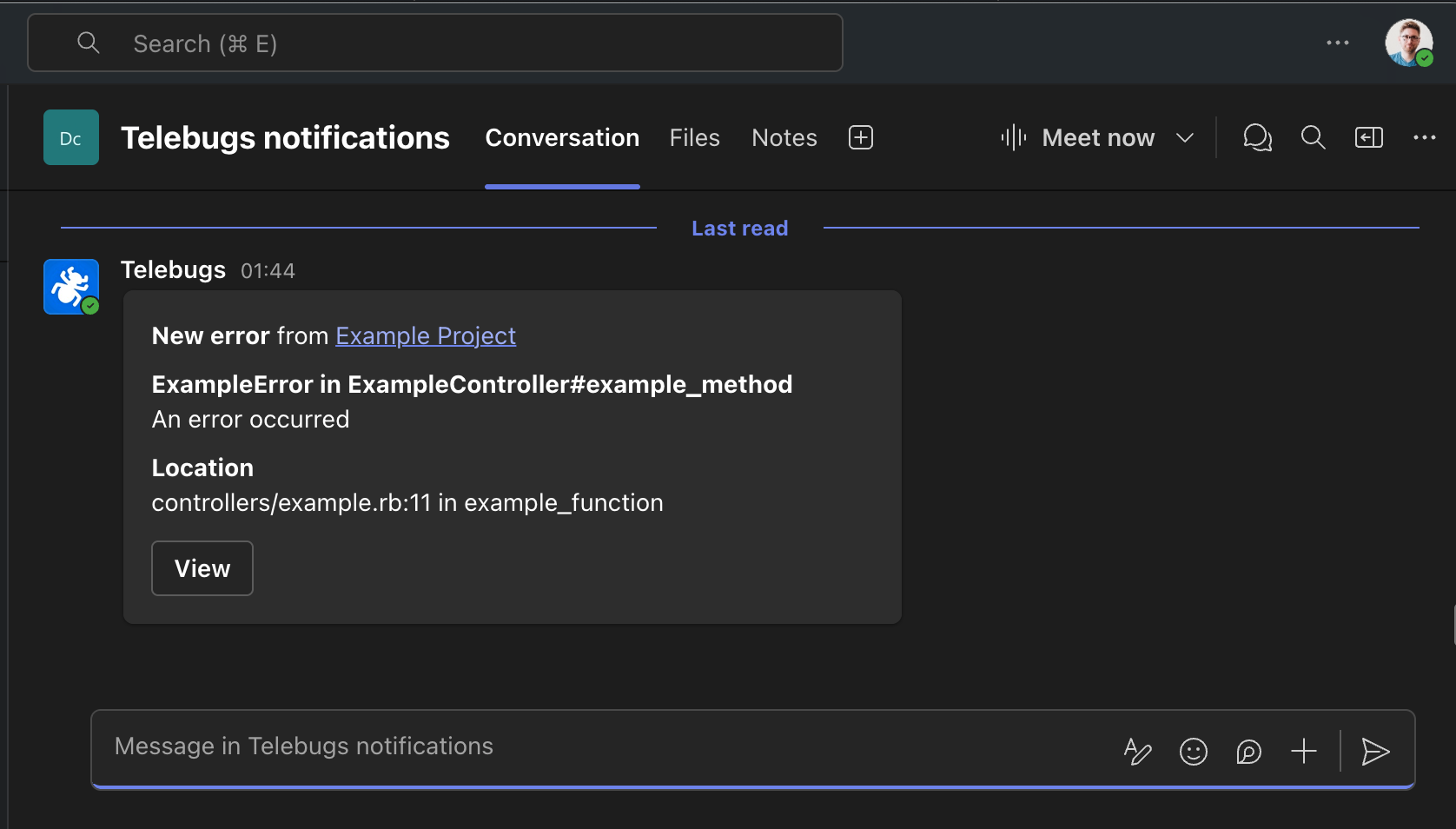Open the Meet now dropdown arrow

(1186, 137)
